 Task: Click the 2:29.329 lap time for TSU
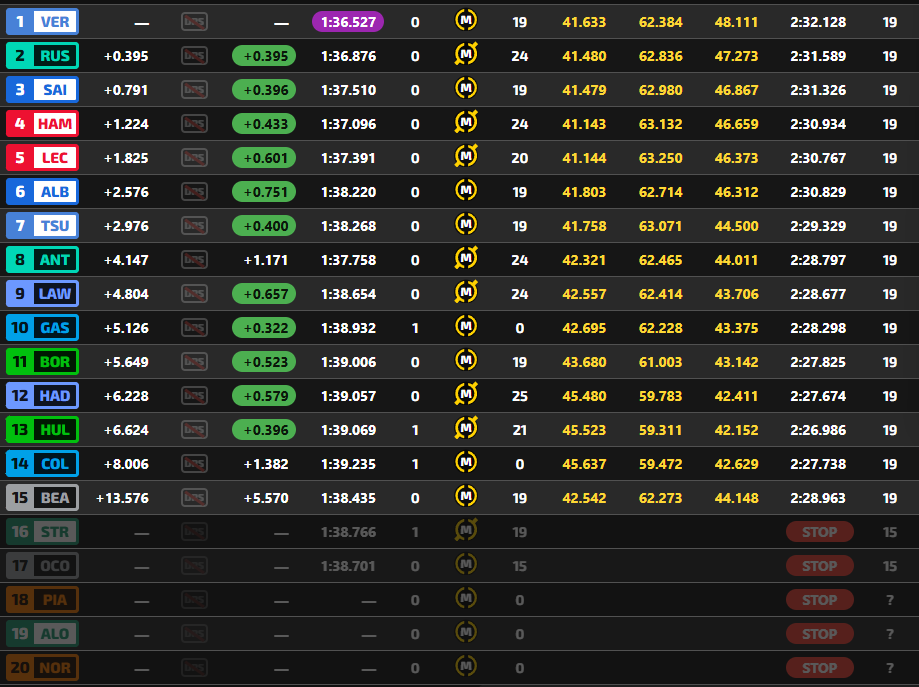click(818, 226)
